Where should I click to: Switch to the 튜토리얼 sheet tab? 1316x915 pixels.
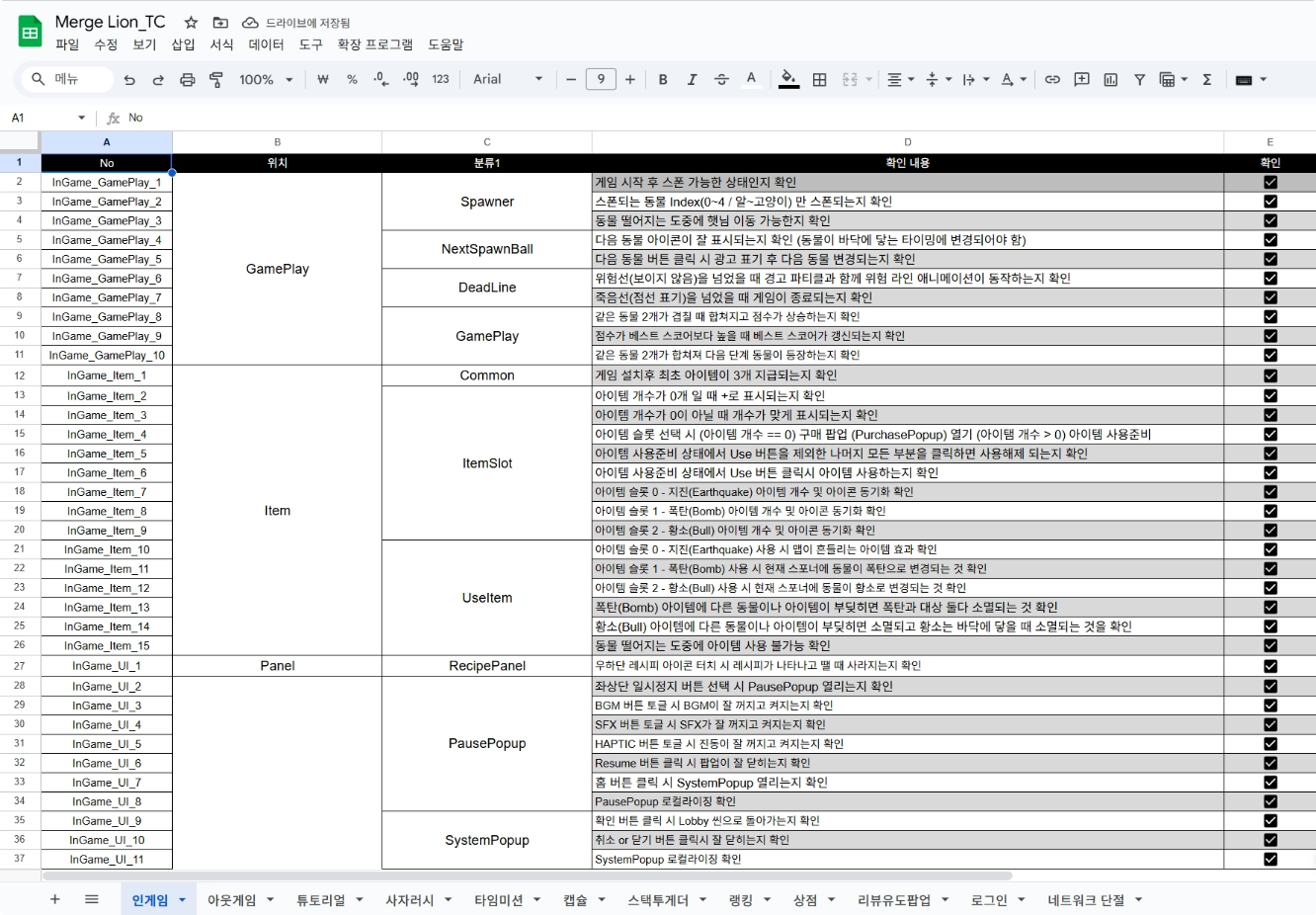[x=321, y=900]
